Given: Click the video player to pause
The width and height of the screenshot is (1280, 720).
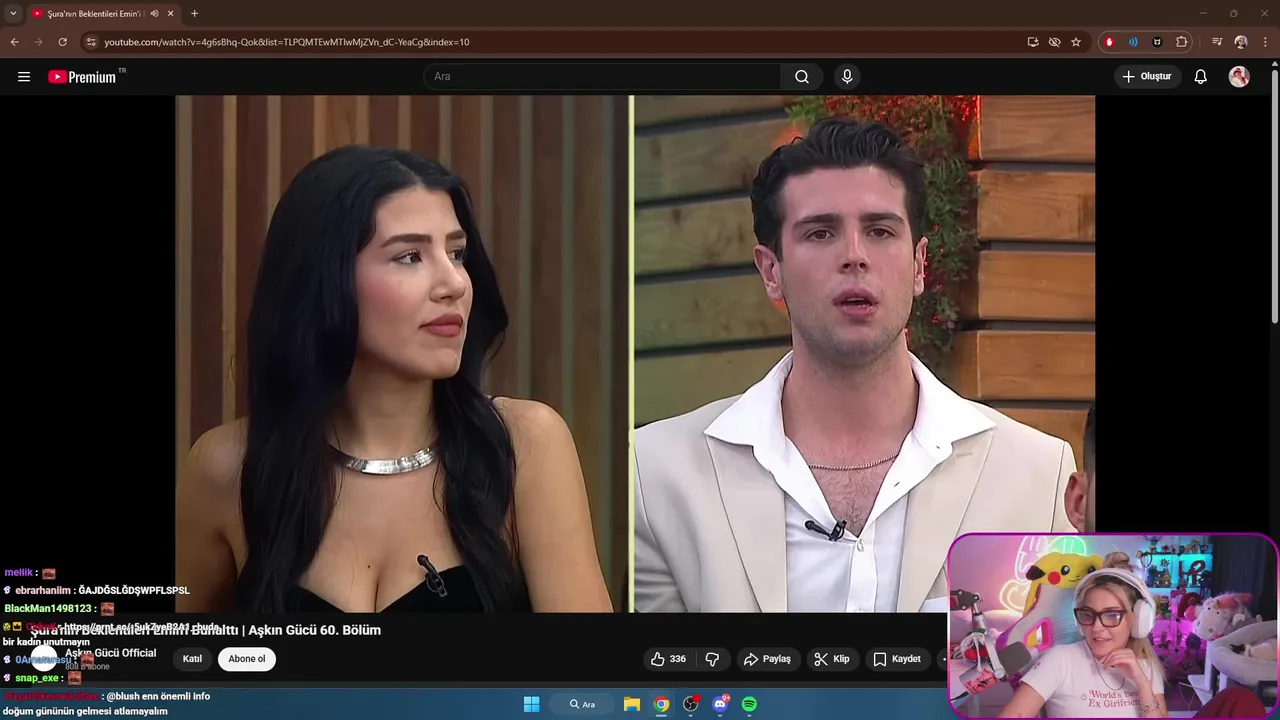Looking at the screenshot, I should 635,353.
